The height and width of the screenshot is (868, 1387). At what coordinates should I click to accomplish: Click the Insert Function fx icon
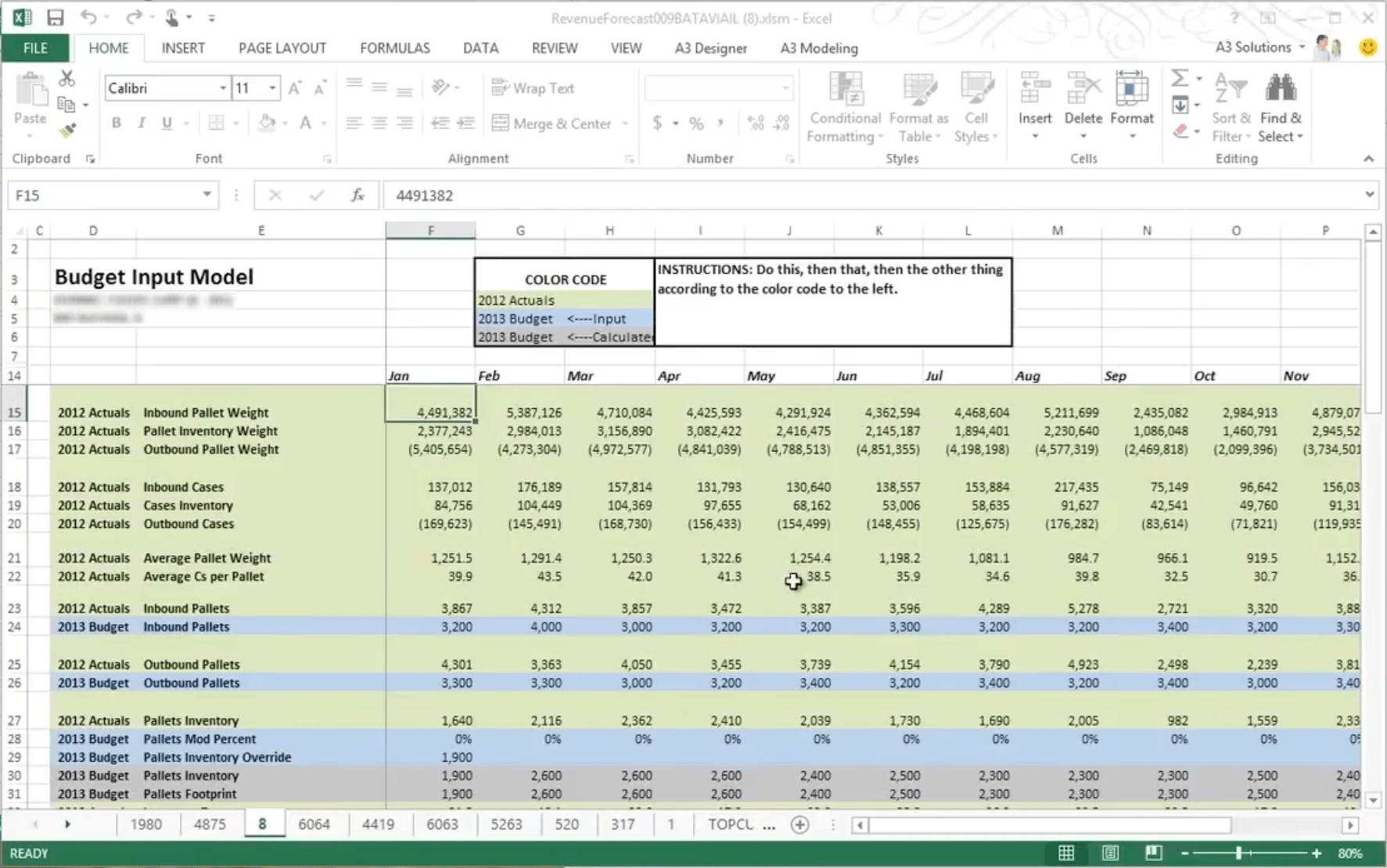click(x=358, y=195)
